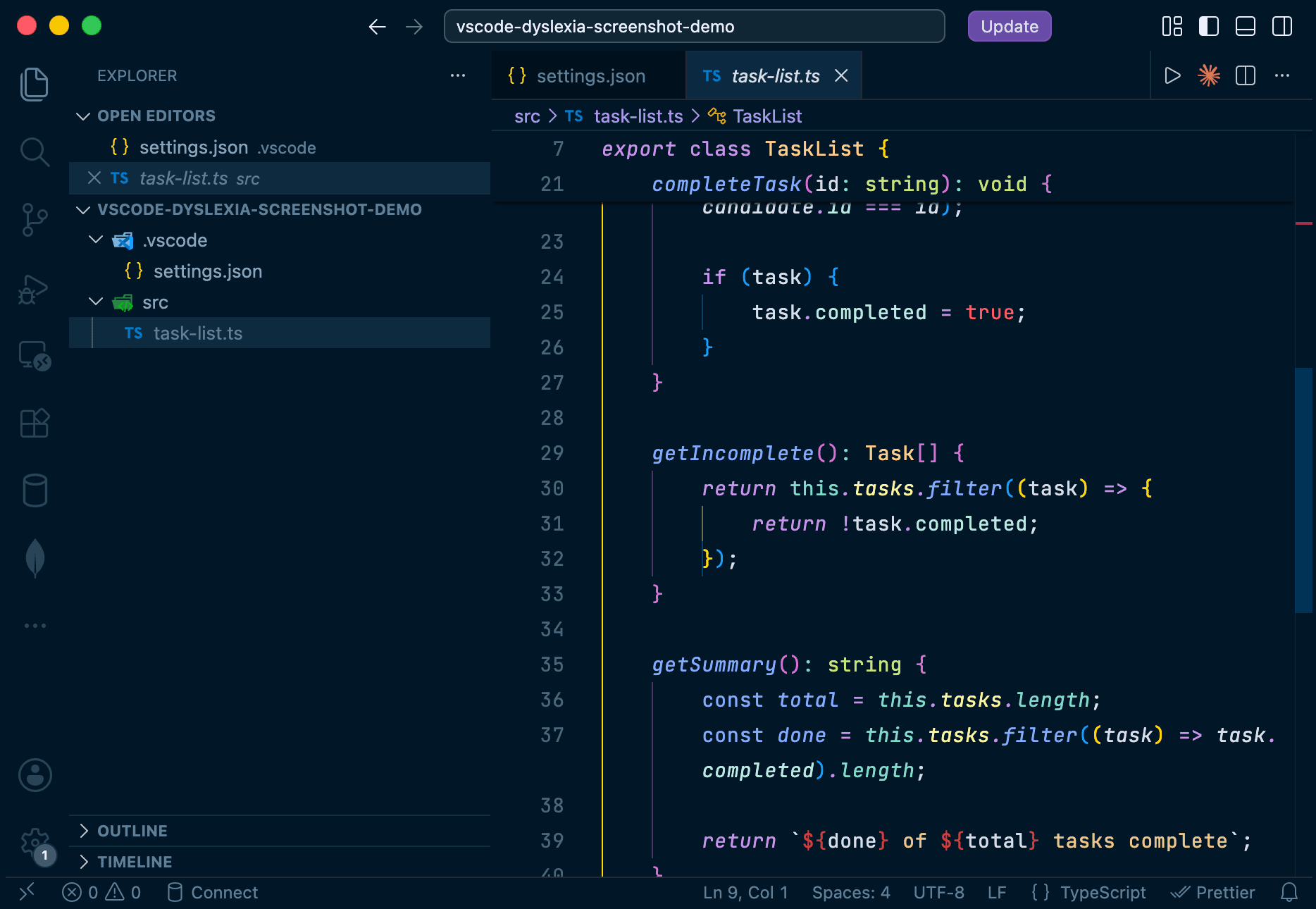The width and height of the screenshot is (1316, 909).
Task: Close task-list.ts in Open Editors list
Action: click(x=94, y=178)
